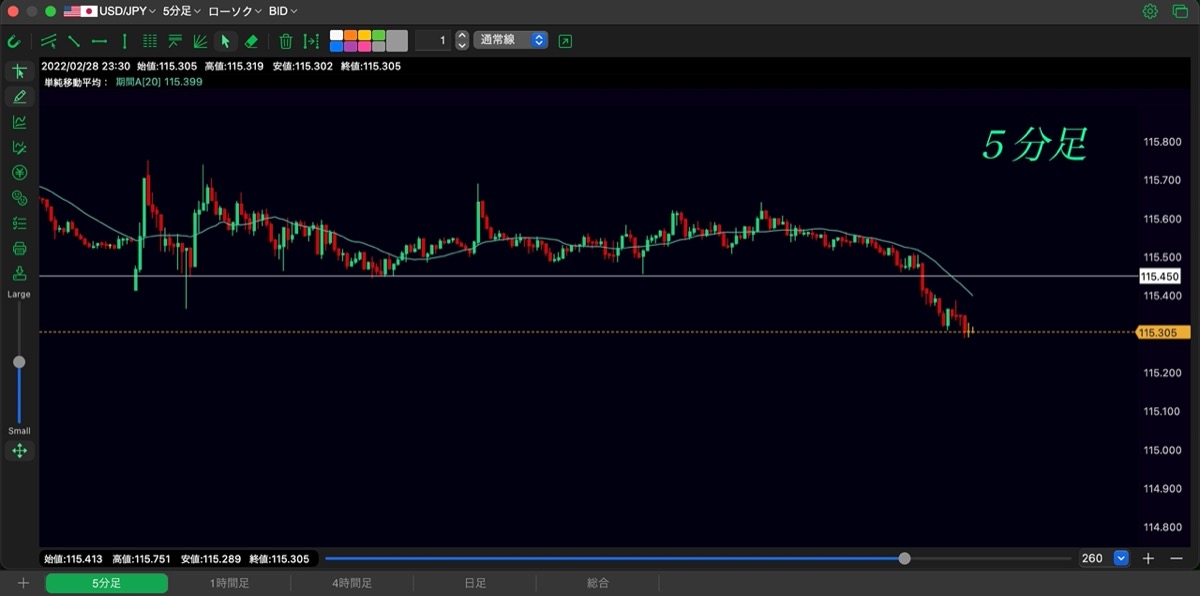Click the magnet snap icon in toolbar
This screenshot has height=596, width=1200.
tap(14, 41)
